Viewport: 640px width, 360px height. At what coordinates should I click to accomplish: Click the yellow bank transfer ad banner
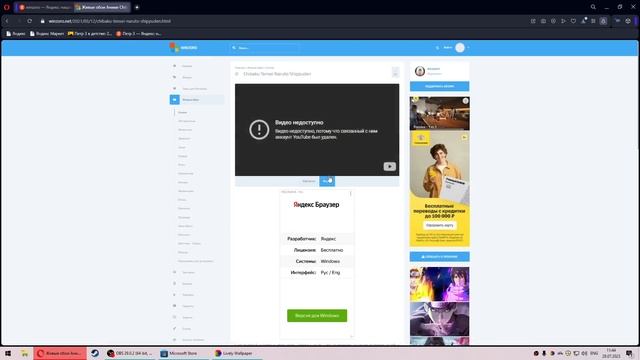(x=440, y=189)
